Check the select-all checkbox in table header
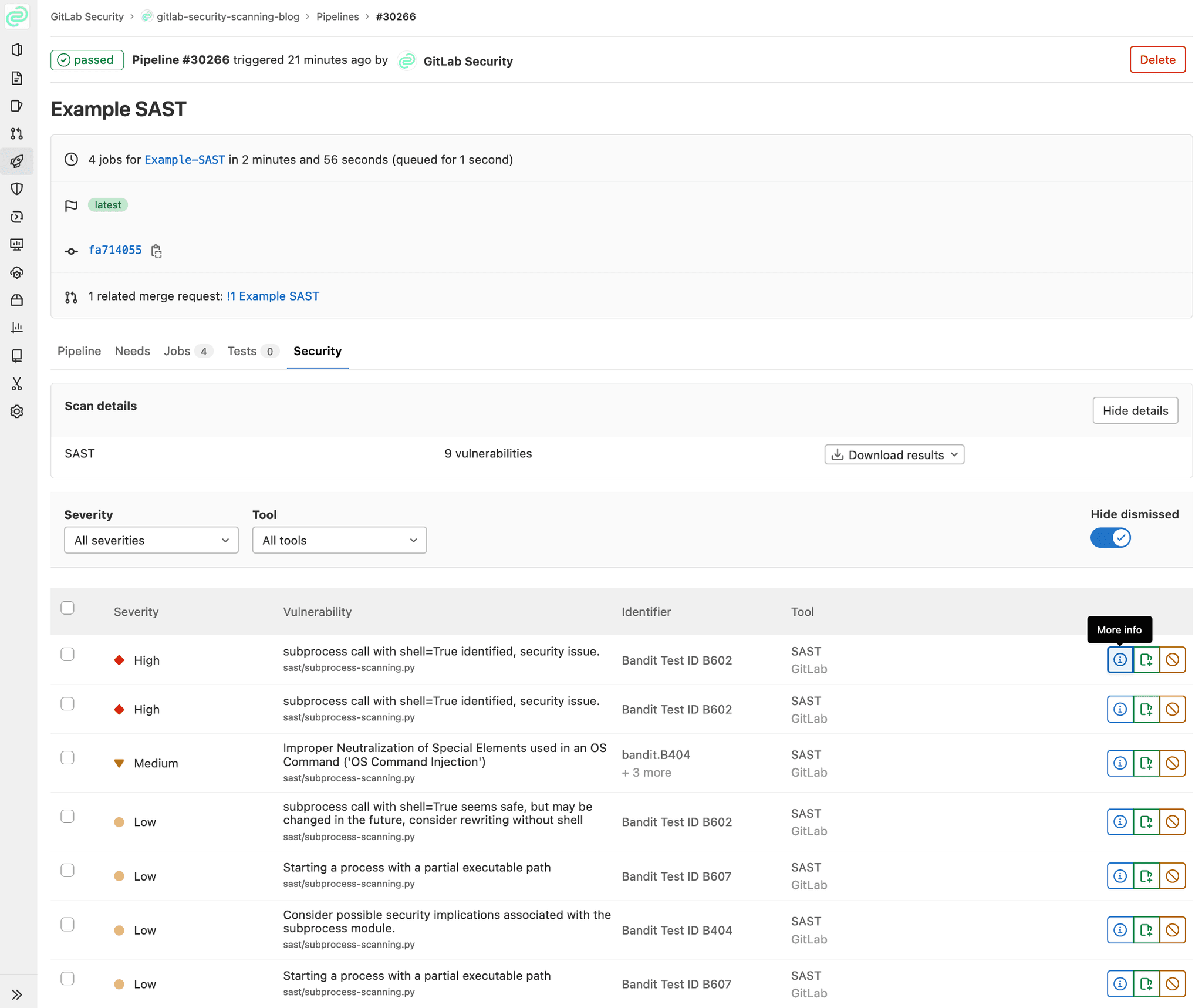 click(67, 608)
